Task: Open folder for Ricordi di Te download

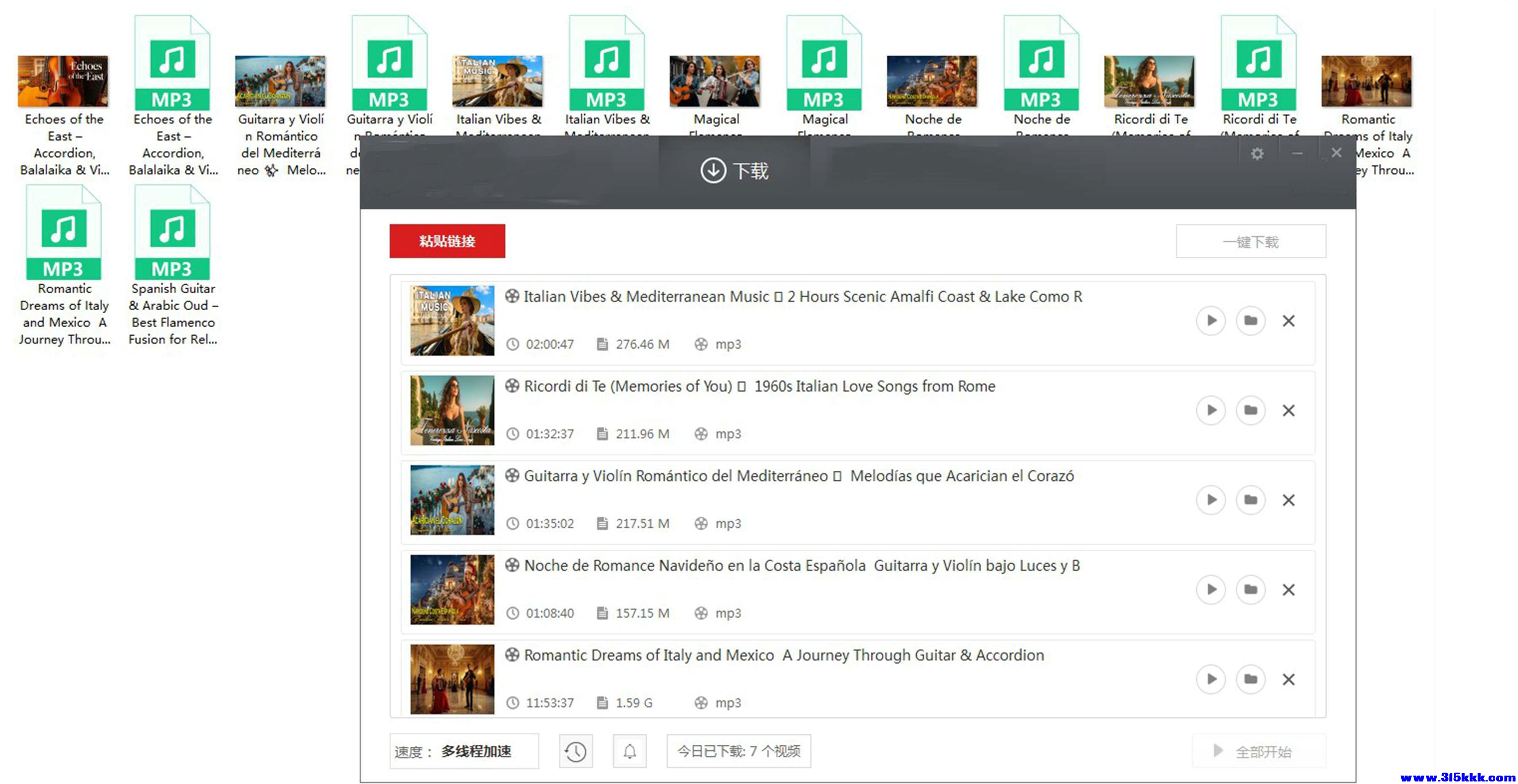Action: pos(1250,410)
